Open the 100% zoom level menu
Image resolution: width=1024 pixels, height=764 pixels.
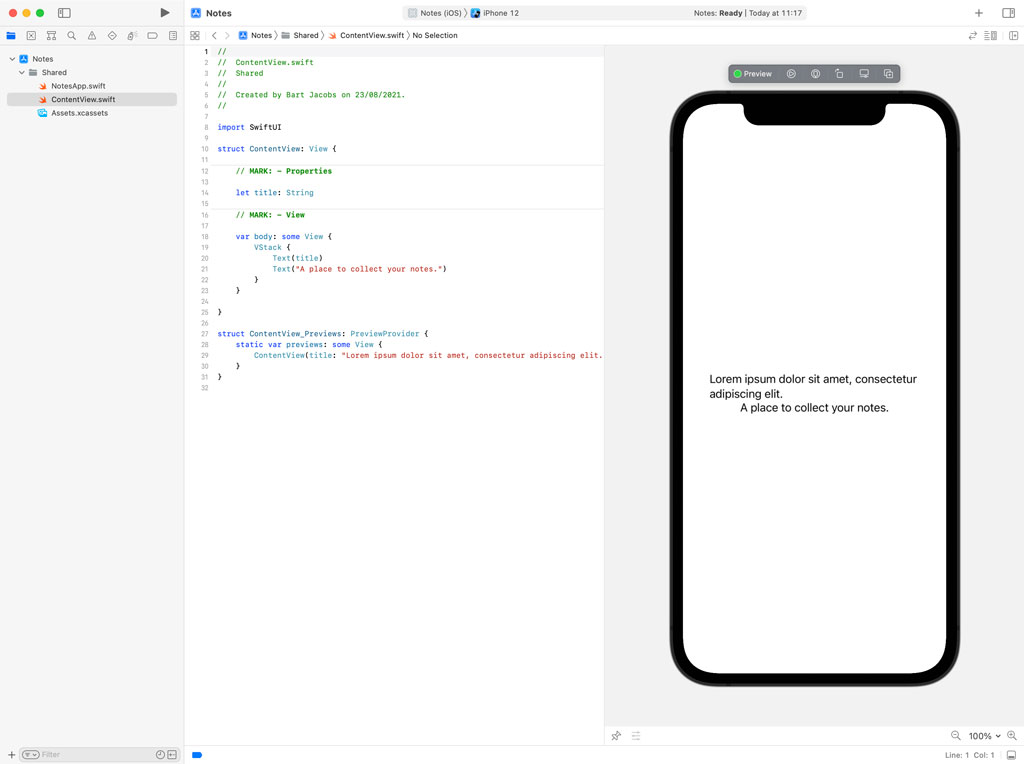984,736
